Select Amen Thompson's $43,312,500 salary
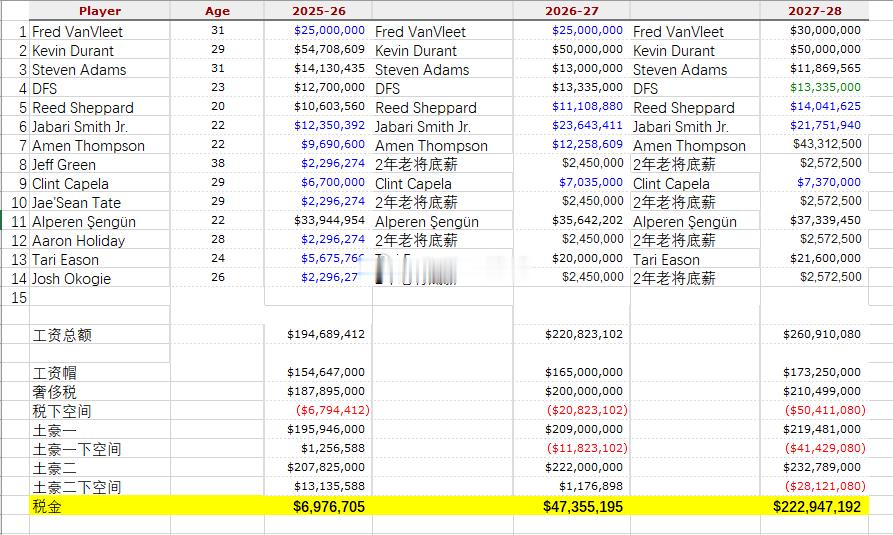The image size is (893, 535). tap(827, 144)
